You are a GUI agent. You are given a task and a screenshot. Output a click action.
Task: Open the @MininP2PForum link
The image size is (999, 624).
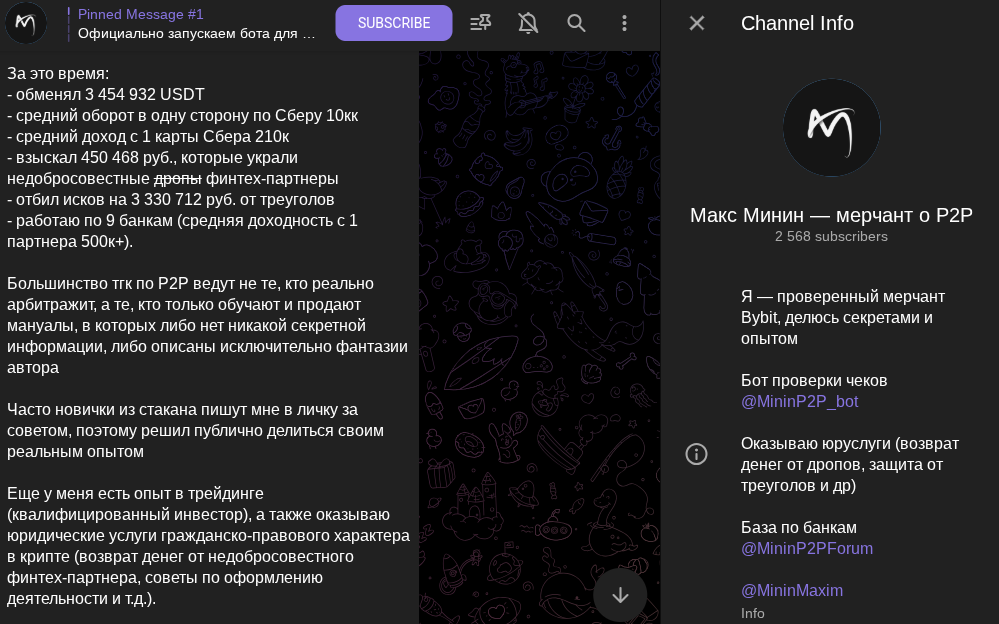coord(807,549)
